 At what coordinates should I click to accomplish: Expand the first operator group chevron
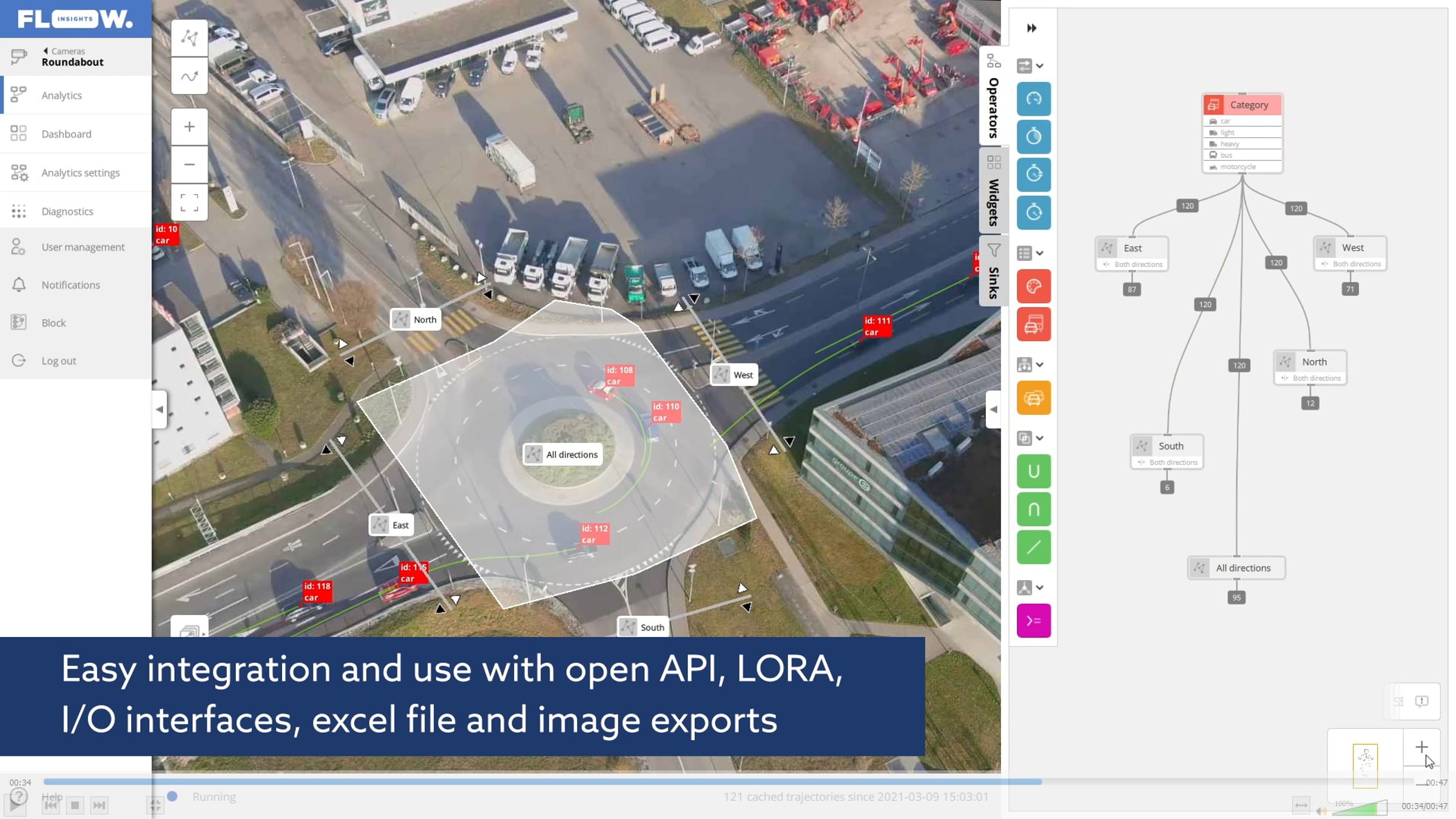click(x=1039, y=66)
